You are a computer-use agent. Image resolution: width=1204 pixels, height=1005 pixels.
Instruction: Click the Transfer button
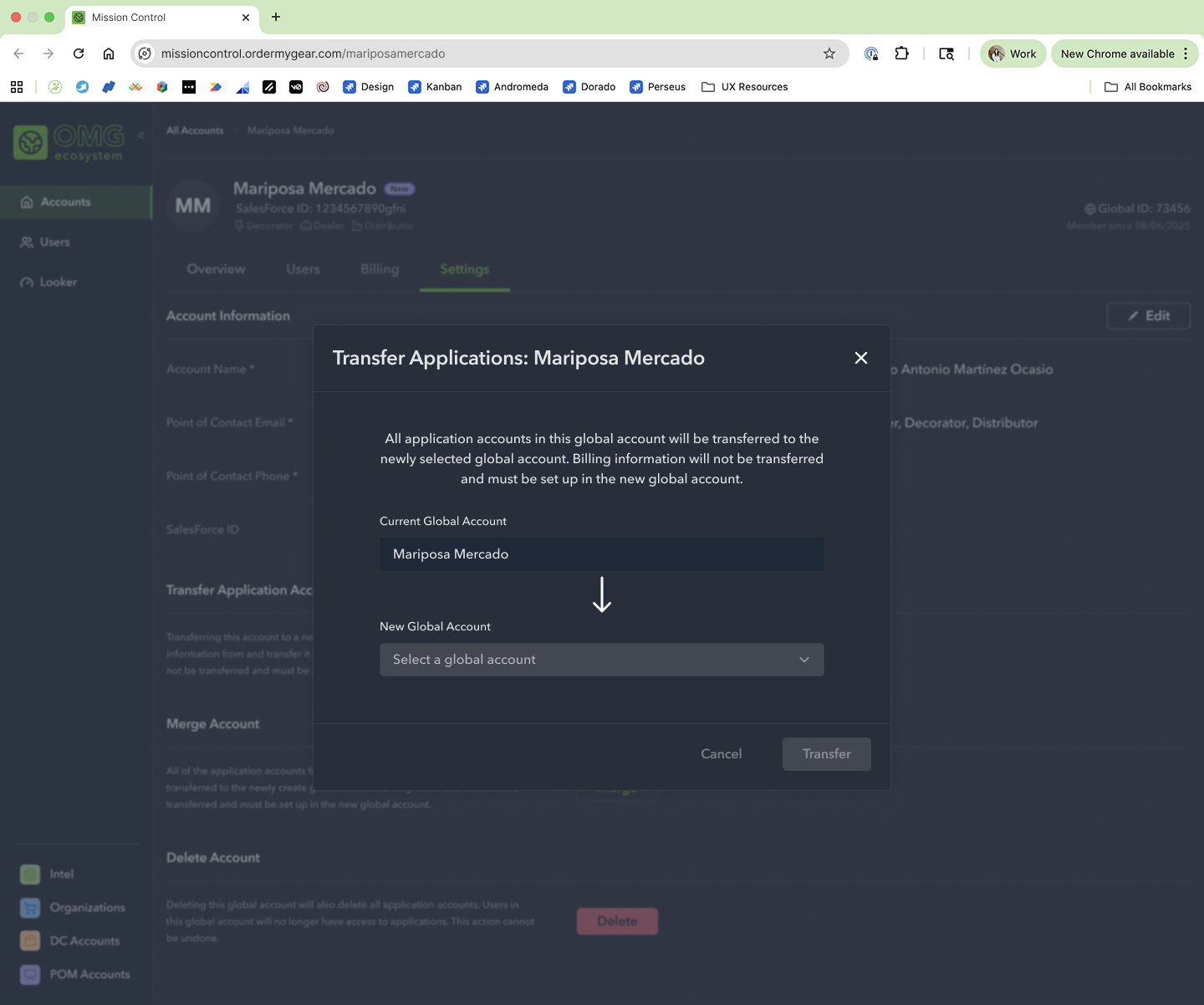[x=826, y=753]
